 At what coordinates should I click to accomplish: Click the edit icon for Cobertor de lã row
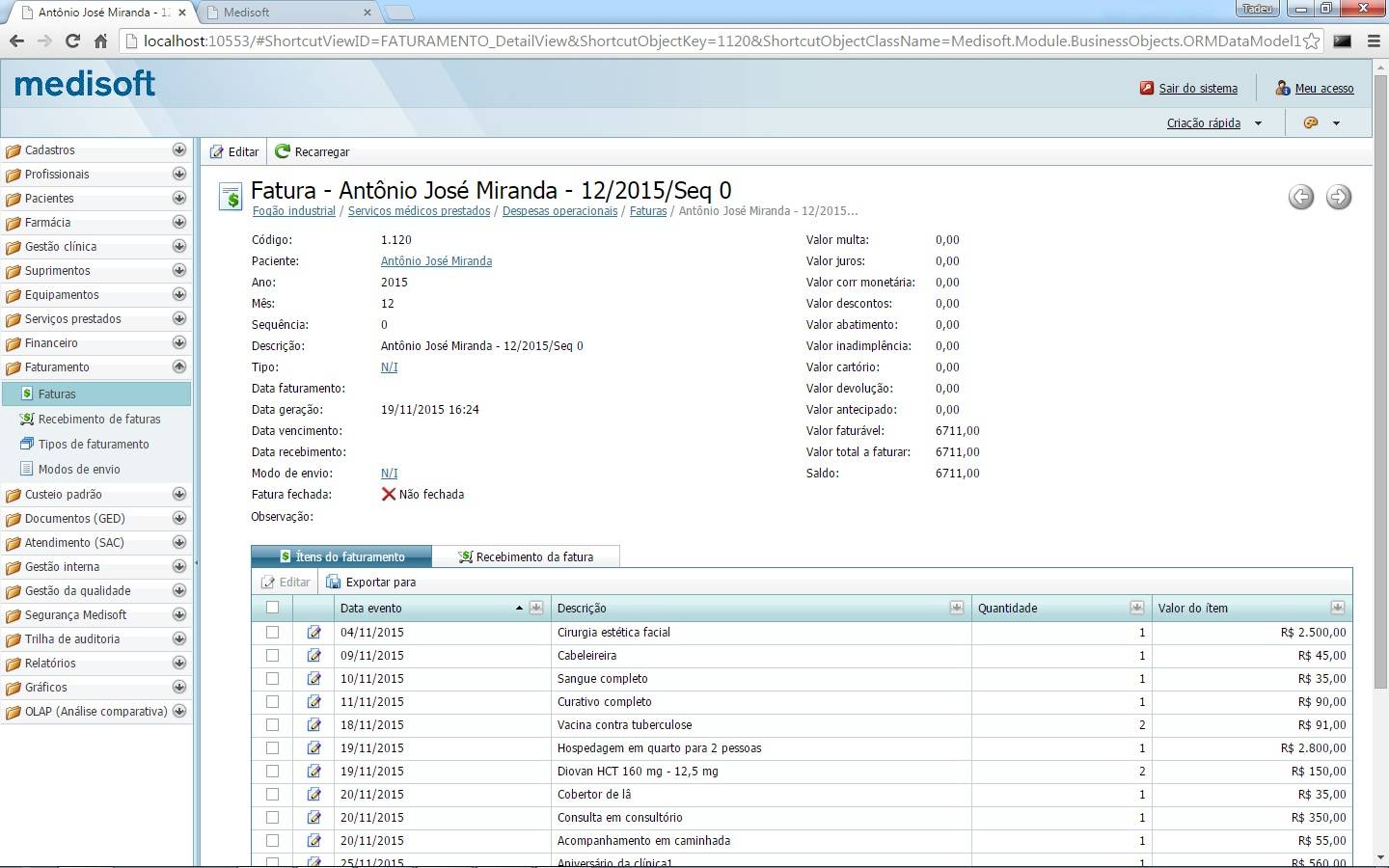(313, 795)
